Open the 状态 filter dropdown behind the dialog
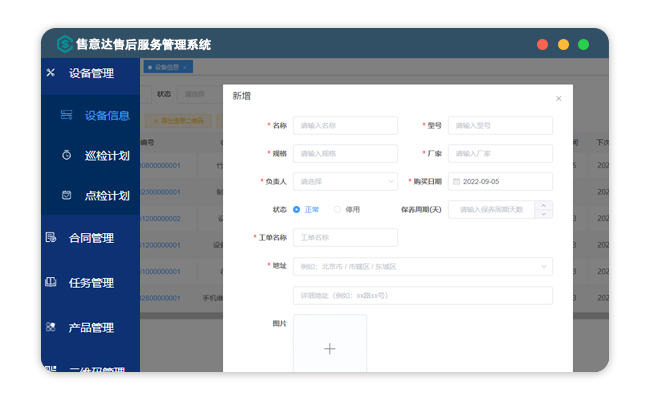650x400 pixels. (200, 94)
